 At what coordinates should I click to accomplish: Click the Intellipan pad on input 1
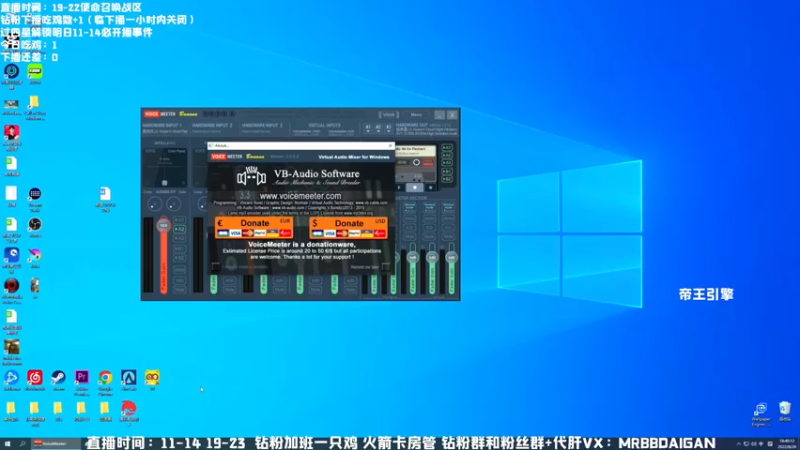pos(165,167)
